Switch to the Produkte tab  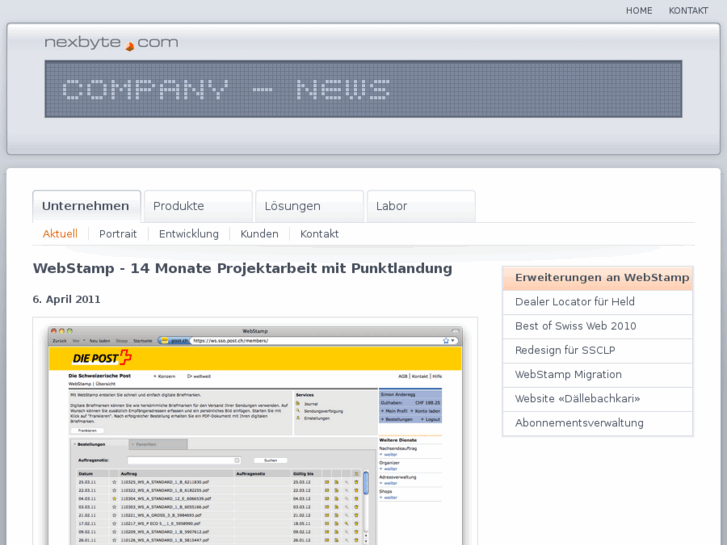(198, 206)
